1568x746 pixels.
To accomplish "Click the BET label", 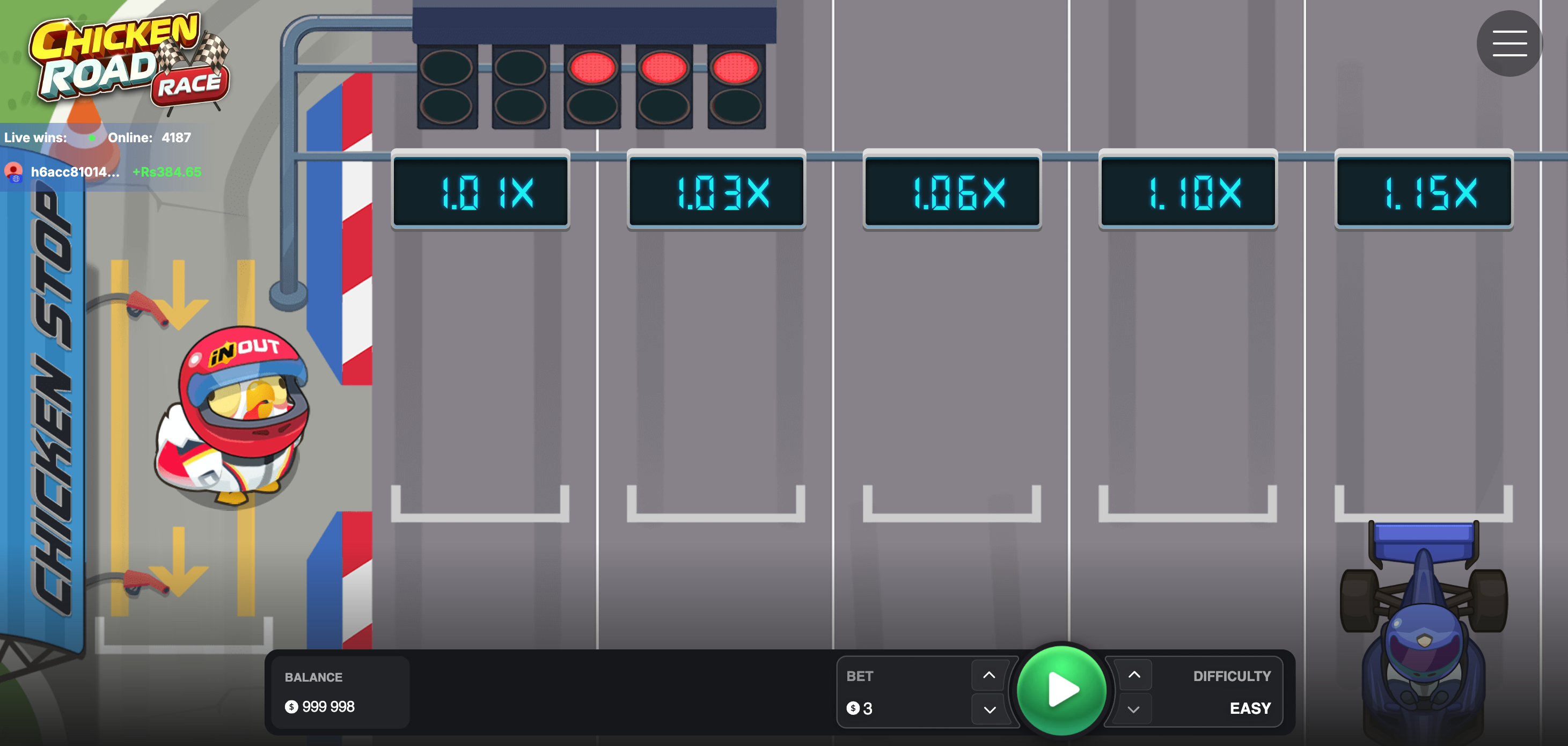I will coord(860,676).
